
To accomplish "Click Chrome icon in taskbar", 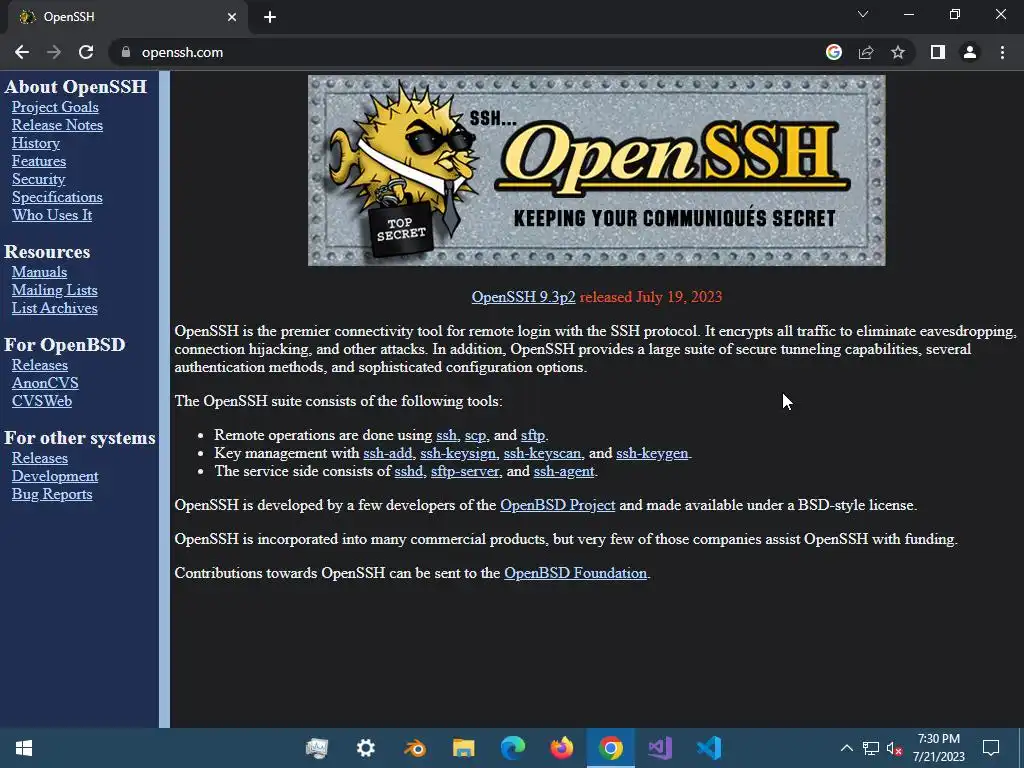I will (x=611, y=748).
